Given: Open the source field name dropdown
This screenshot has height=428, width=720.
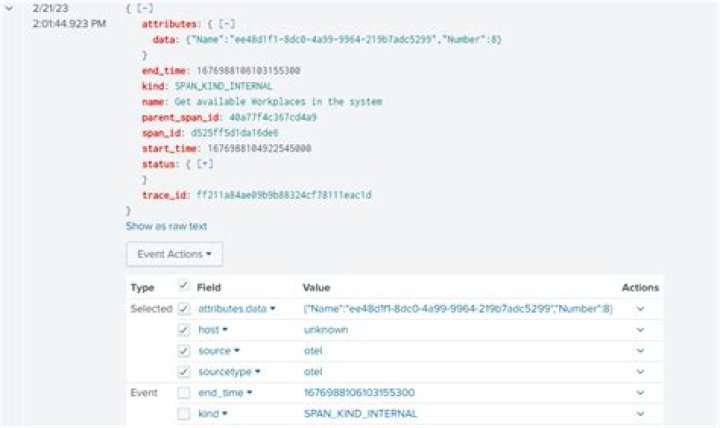Looking at the screenshot, I should pyautogui.click(x=219, y=351).
